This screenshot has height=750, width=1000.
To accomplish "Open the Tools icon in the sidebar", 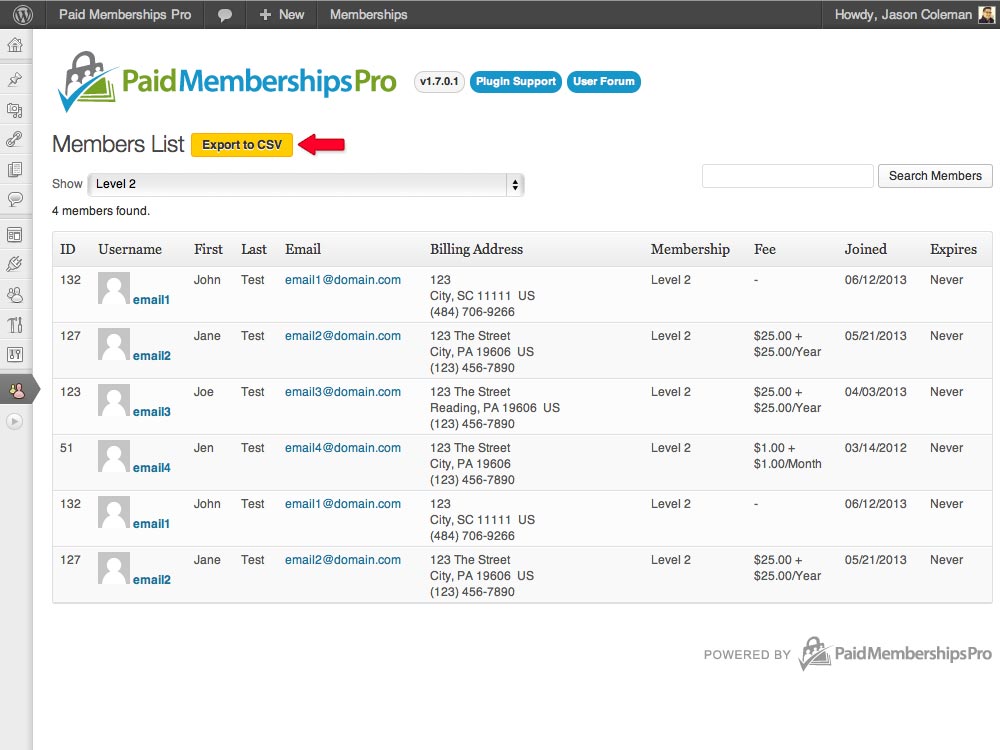I will [15, 325].
